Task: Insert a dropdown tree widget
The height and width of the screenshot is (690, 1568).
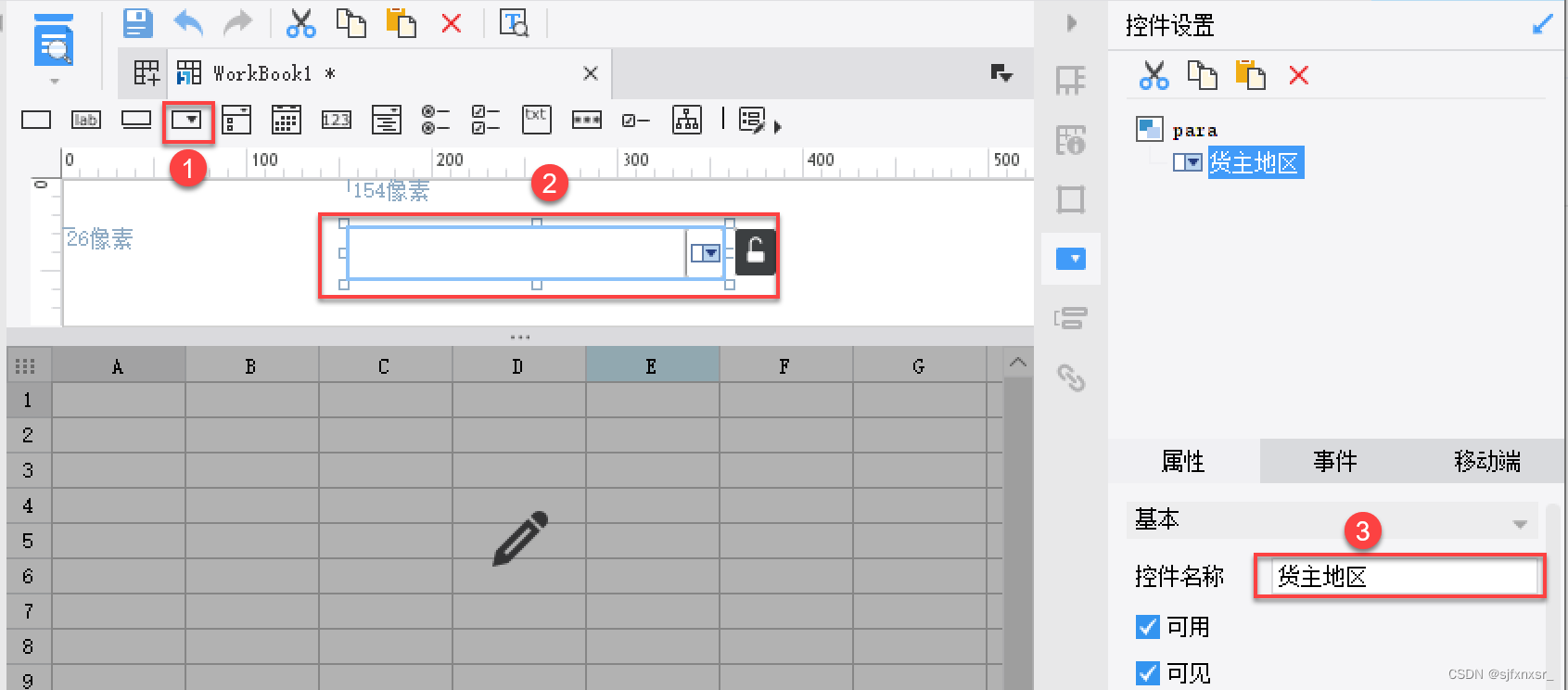Action: [x=387, y=120]
